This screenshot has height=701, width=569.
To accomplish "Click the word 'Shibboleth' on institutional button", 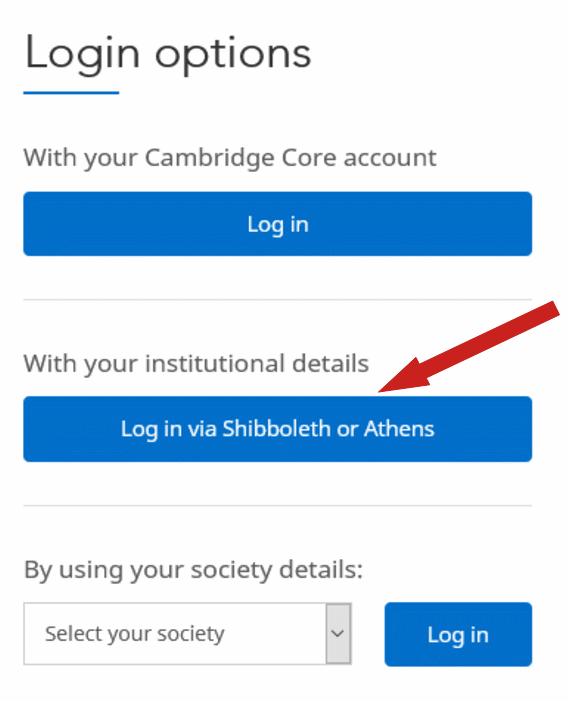I will [x=276, y=428].
